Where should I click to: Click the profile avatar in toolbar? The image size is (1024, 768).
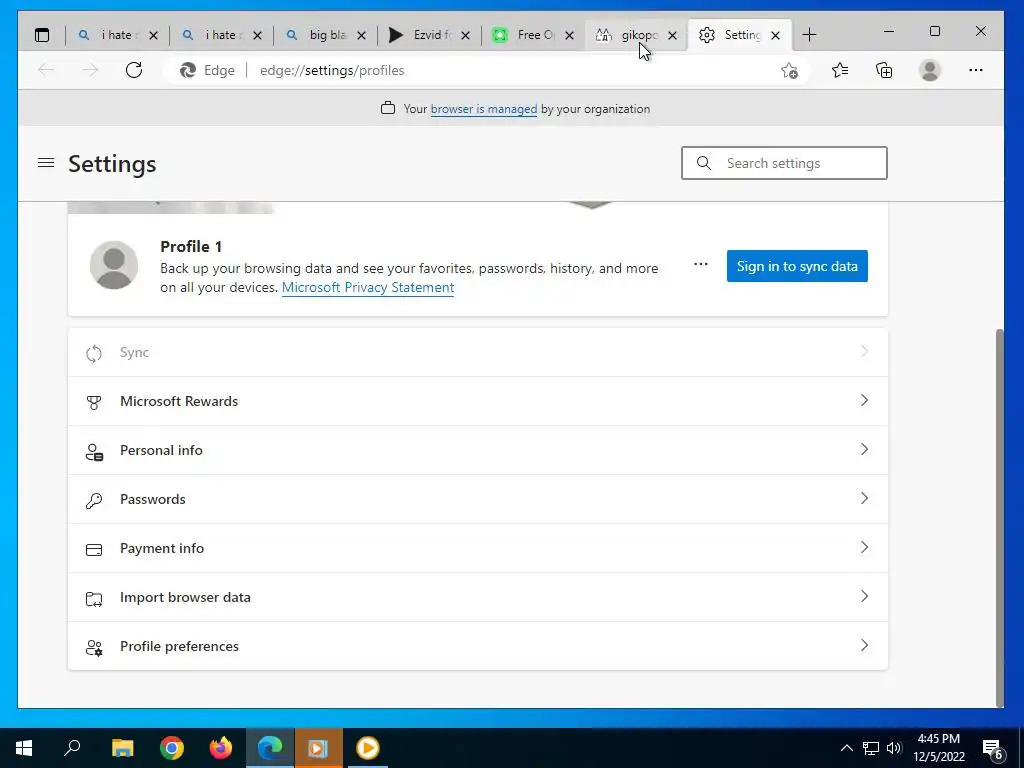929,70
